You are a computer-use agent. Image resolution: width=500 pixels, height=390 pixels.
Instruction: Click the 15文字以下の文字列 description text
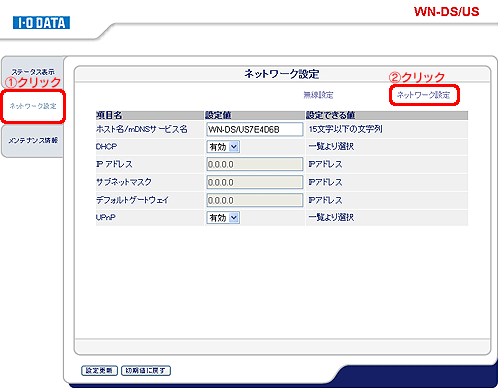pos(345,129)
